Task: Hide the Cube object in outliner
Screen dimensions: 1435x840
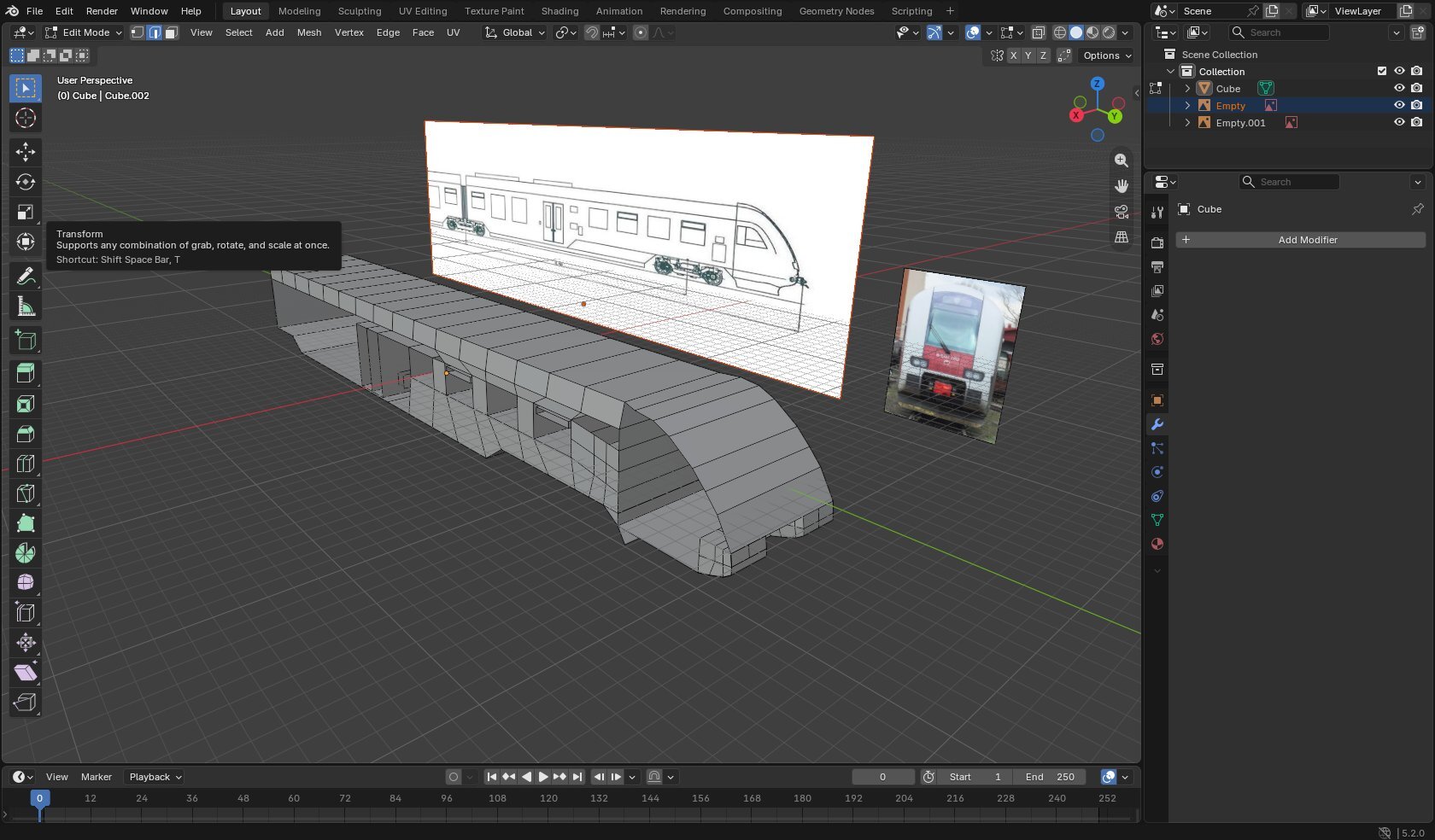Action: pos(1399,88)
